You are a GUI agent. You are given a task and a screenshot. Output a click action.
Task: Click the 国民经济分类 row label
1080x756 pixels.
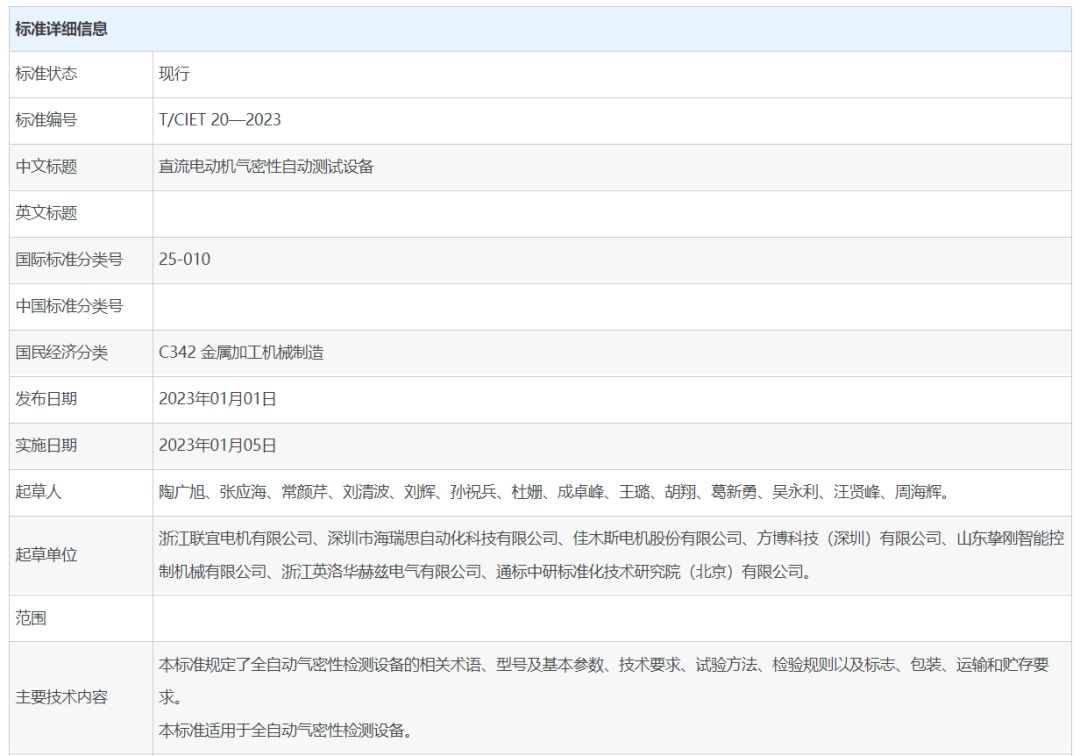[61, 352]
